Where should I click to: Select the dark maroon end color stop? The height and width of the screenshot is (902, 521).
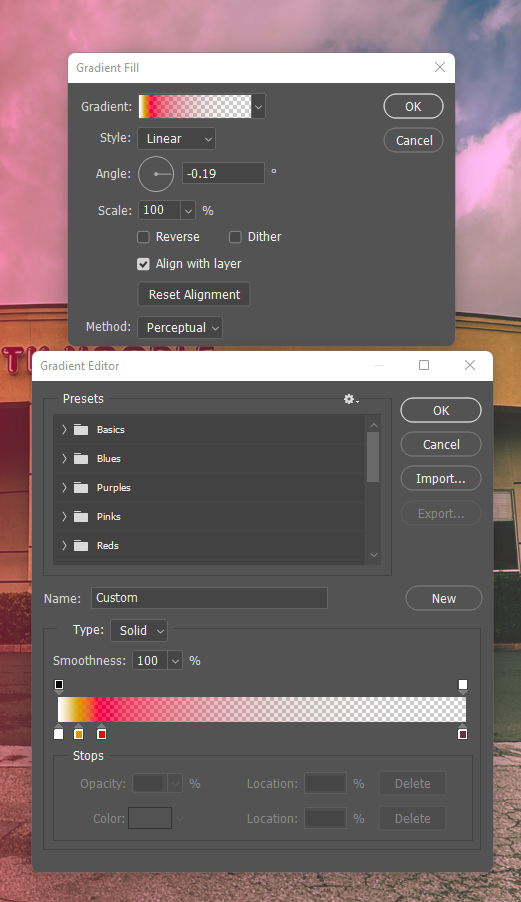tap(462, 733)
